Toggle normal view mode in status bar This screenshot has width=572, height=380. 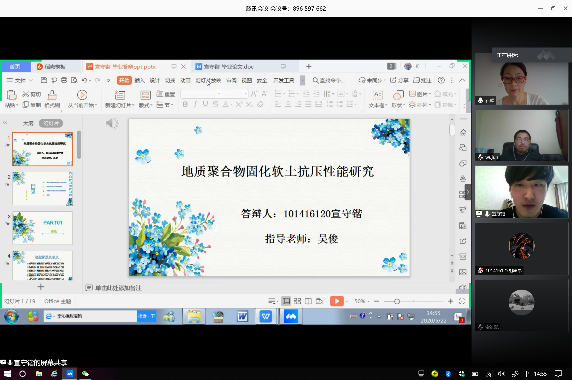tap(286, 301)
